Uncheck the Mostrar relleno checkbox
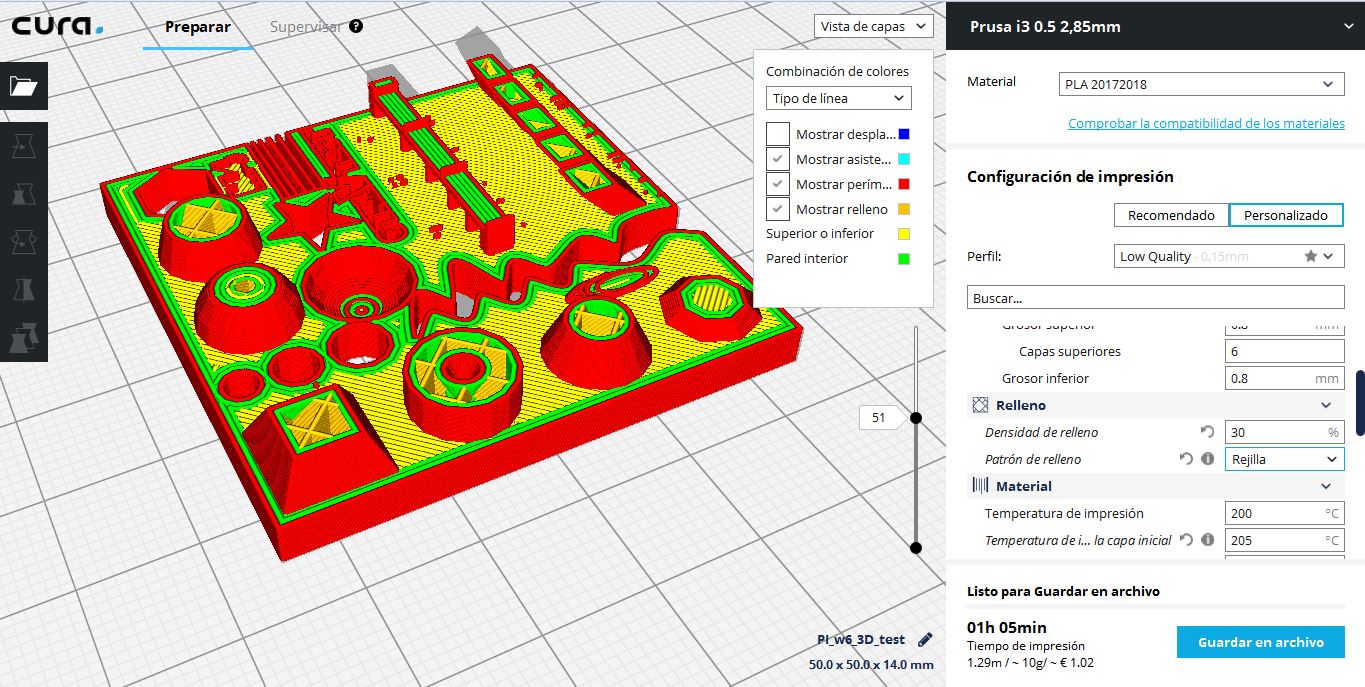Screen dimensions: 1365x687 (x=778, y=209)
